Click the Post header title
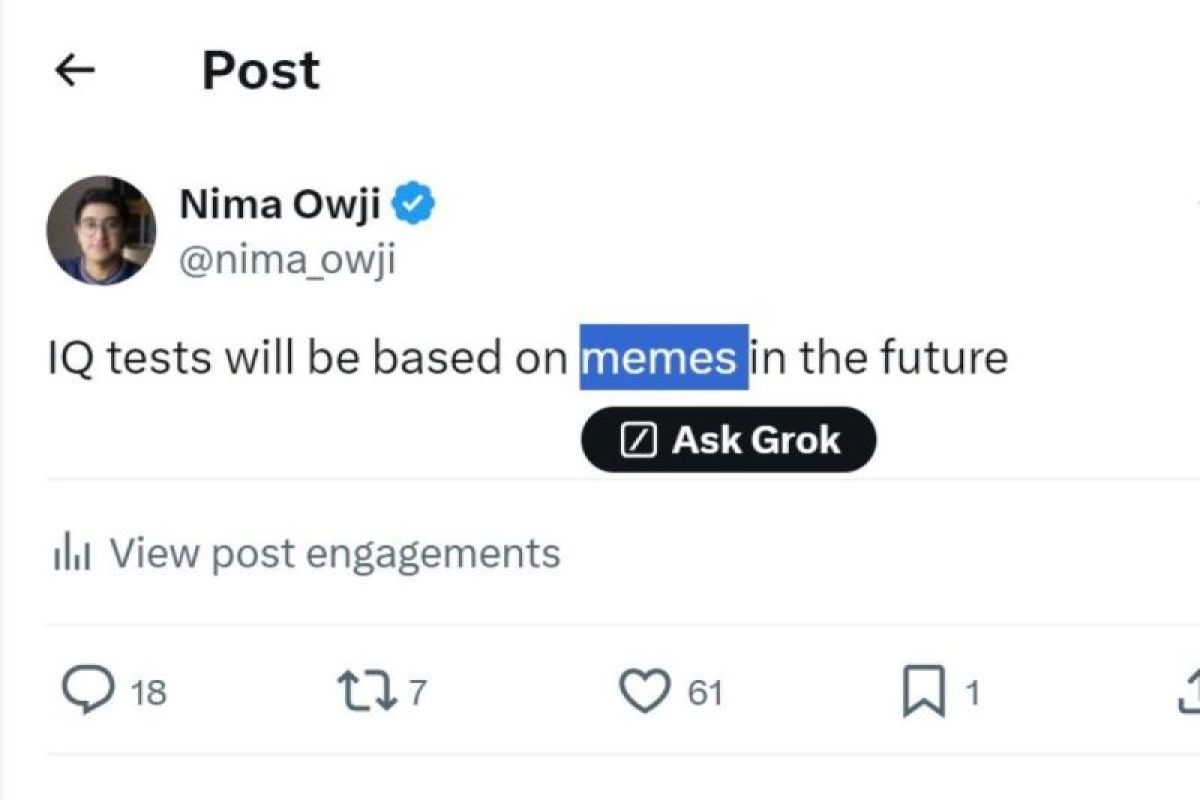 coord(260,71)
